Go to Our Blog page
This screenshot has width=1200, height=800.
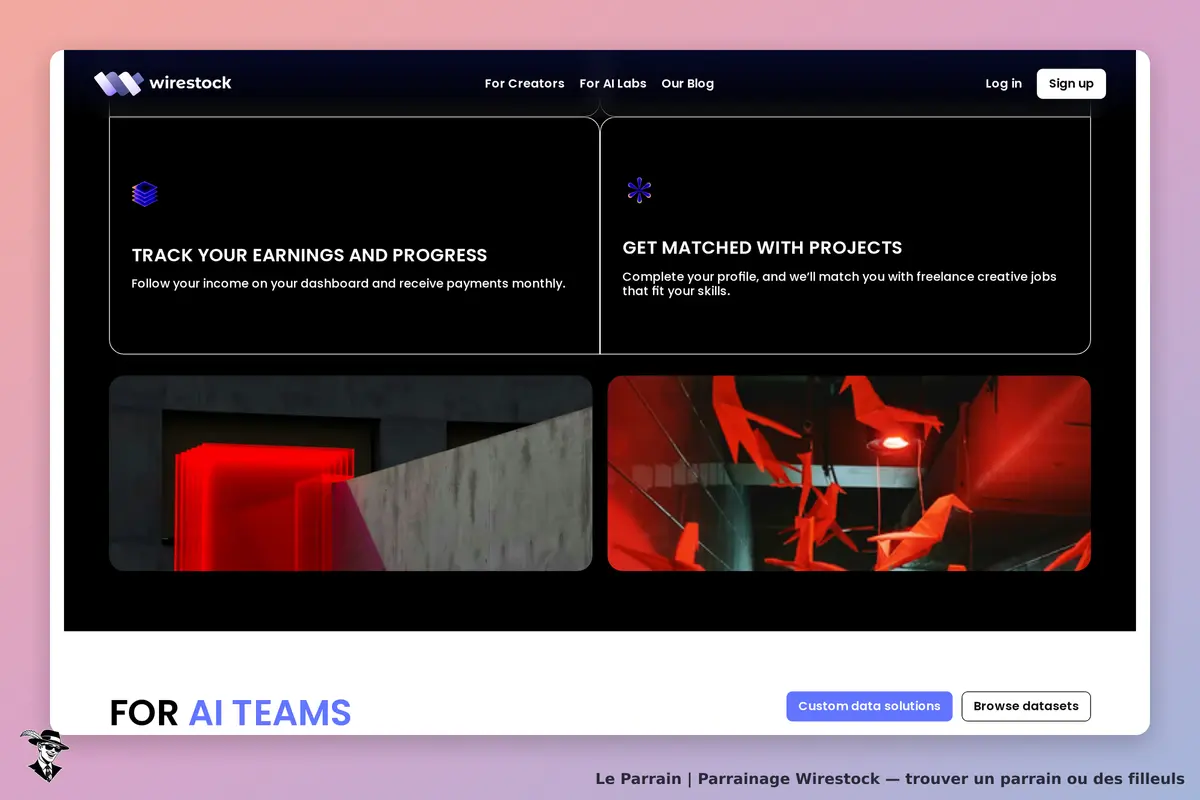click(688, 84)
